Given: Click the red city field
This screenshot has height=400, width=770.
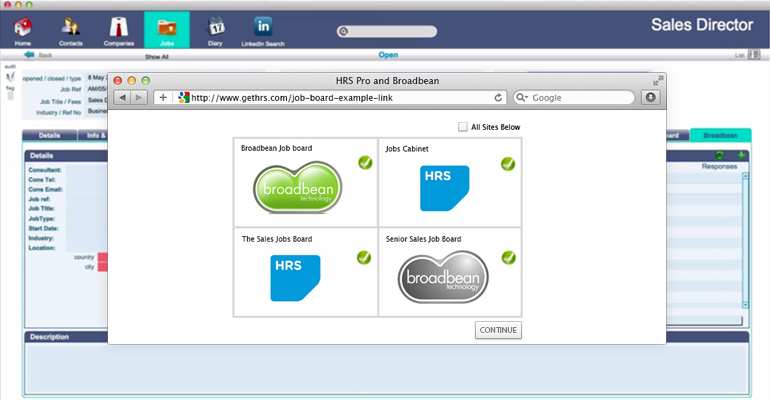Looking at the screenshot, I should click(x=103, y=267).
